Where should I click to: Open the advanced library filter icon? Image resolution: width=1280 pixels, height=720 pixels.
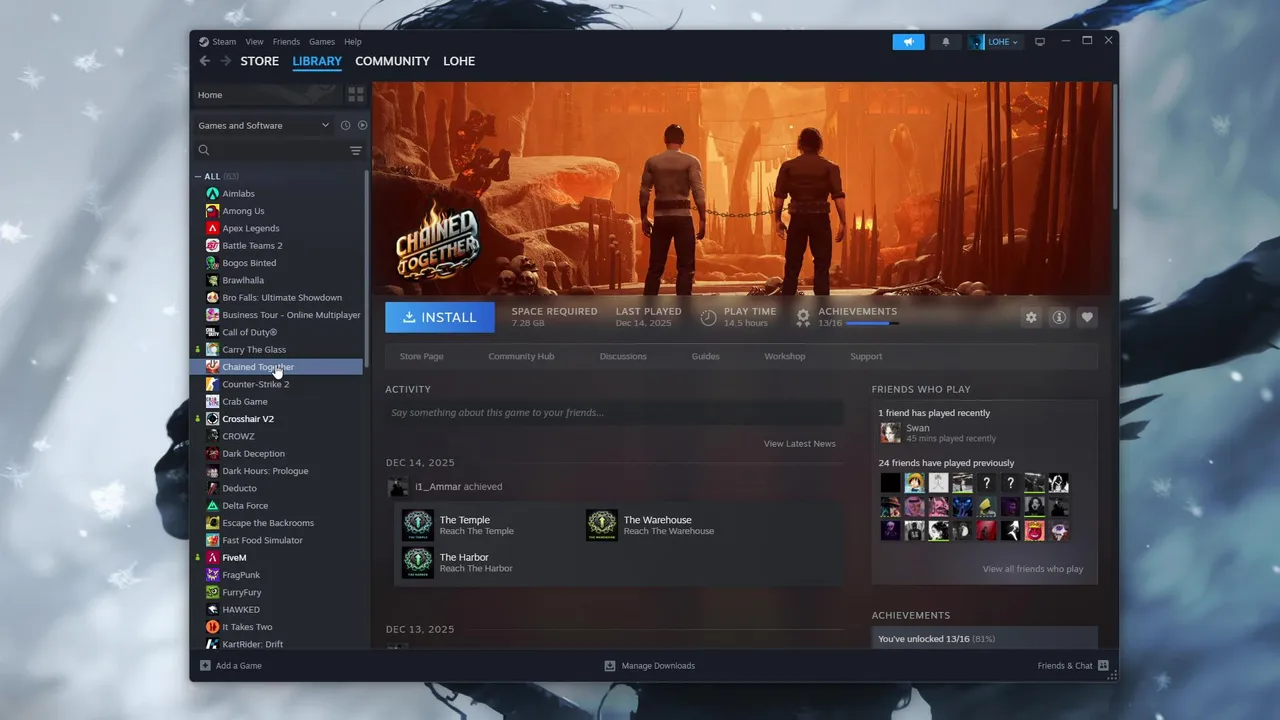pos(355,151)
